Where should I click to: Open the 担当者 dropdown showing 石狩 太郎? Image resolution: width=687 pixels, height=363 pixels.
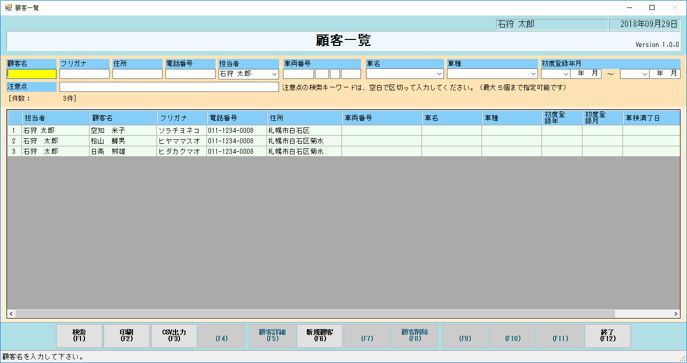[x=274, y=74]
